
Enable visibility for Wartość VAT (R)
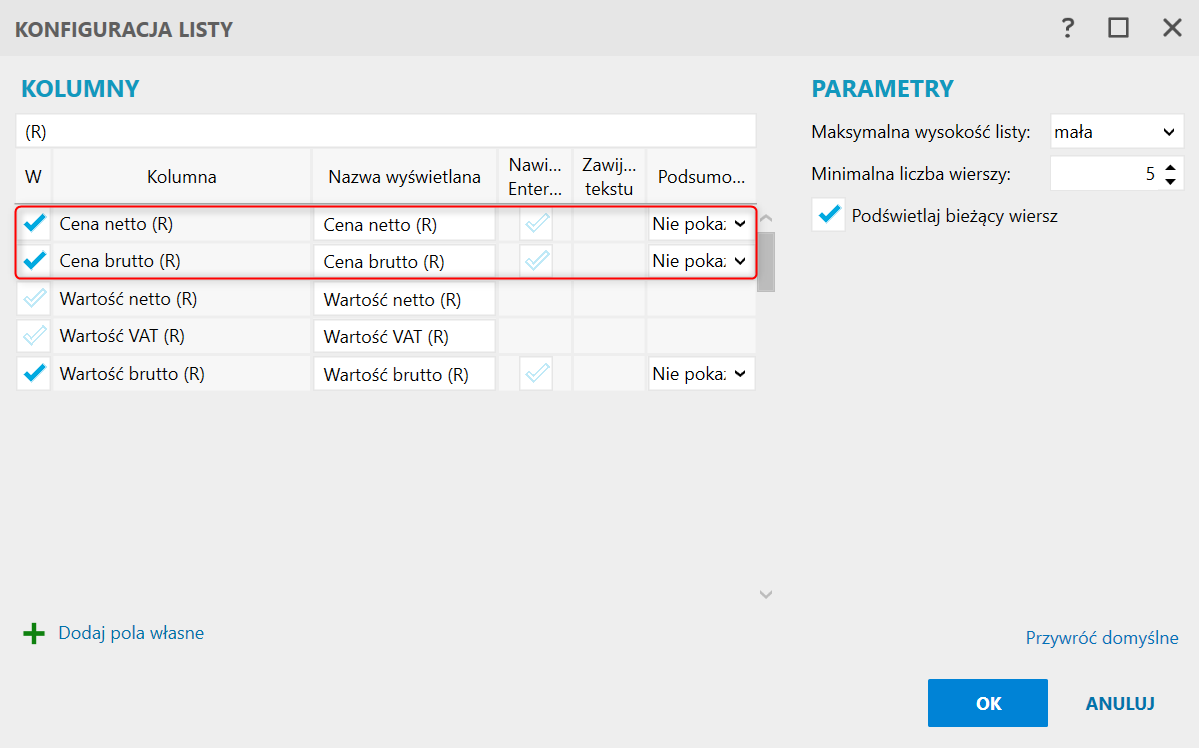click(x=35, y=336)
